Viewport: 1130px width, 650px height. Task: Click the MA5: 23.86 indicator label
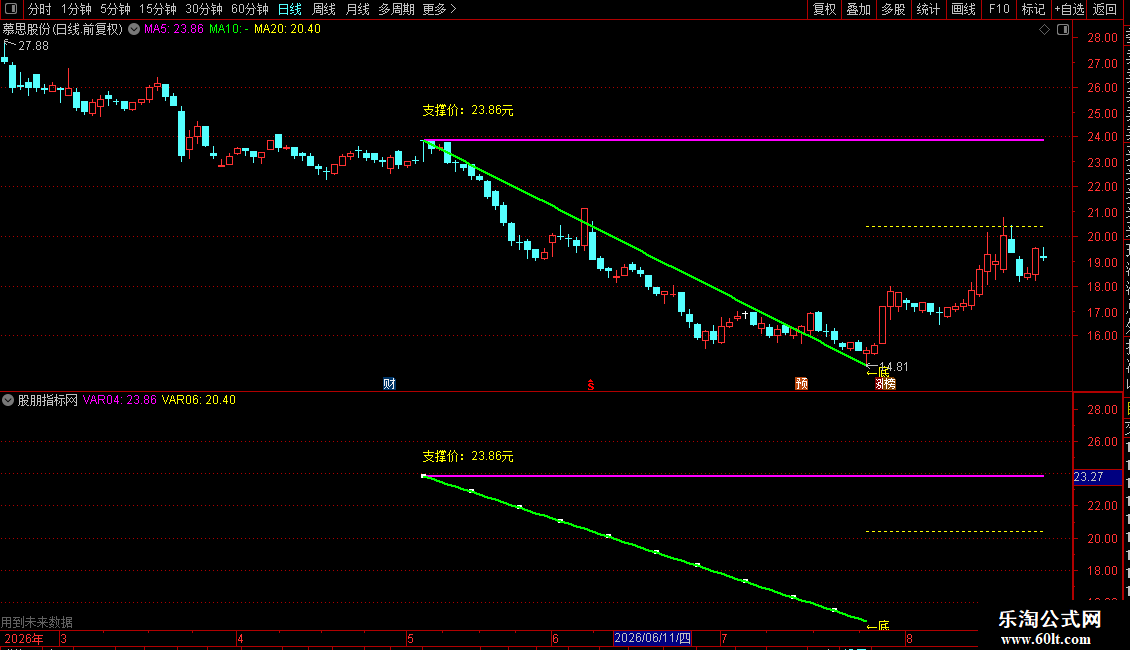(x=174, y=30)
